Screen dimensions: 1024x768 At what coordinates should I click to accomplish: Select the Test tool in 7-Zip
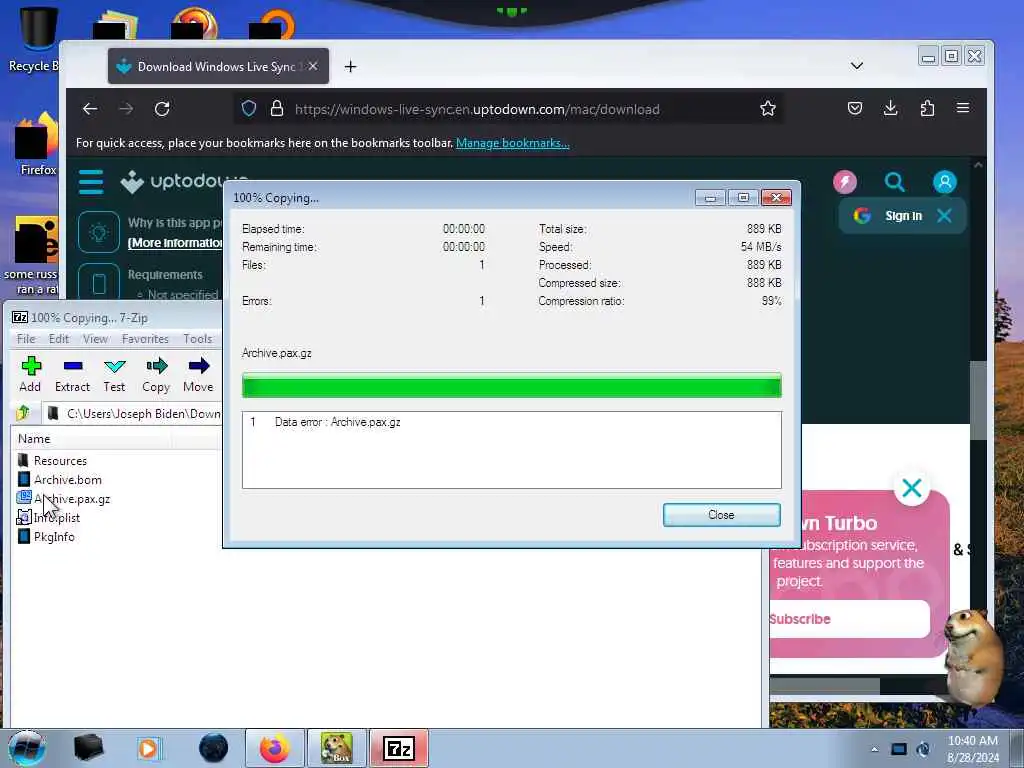coord(114,374)
